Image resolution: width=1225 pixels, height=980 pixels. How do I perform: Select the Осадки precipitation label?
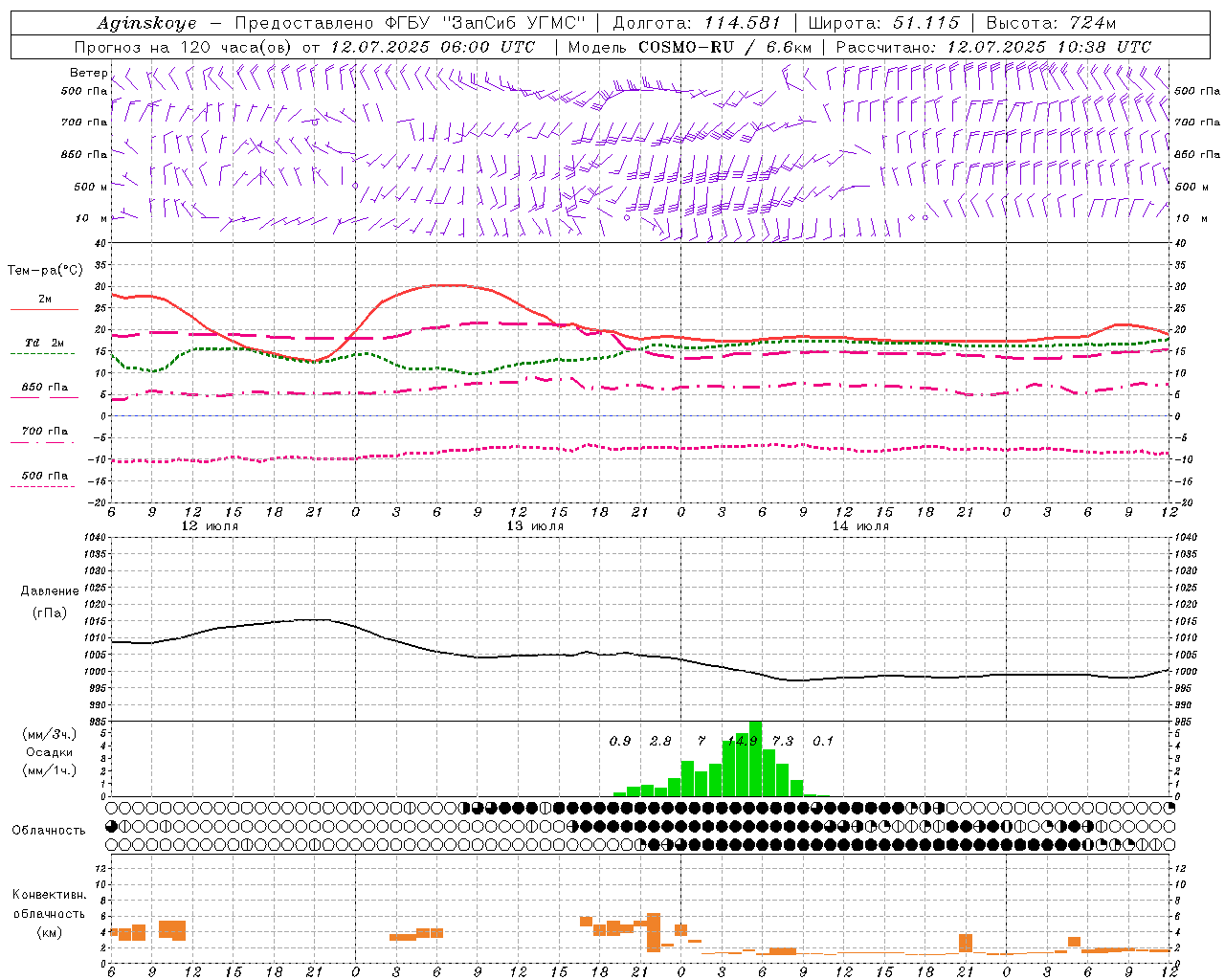point(49,752)
